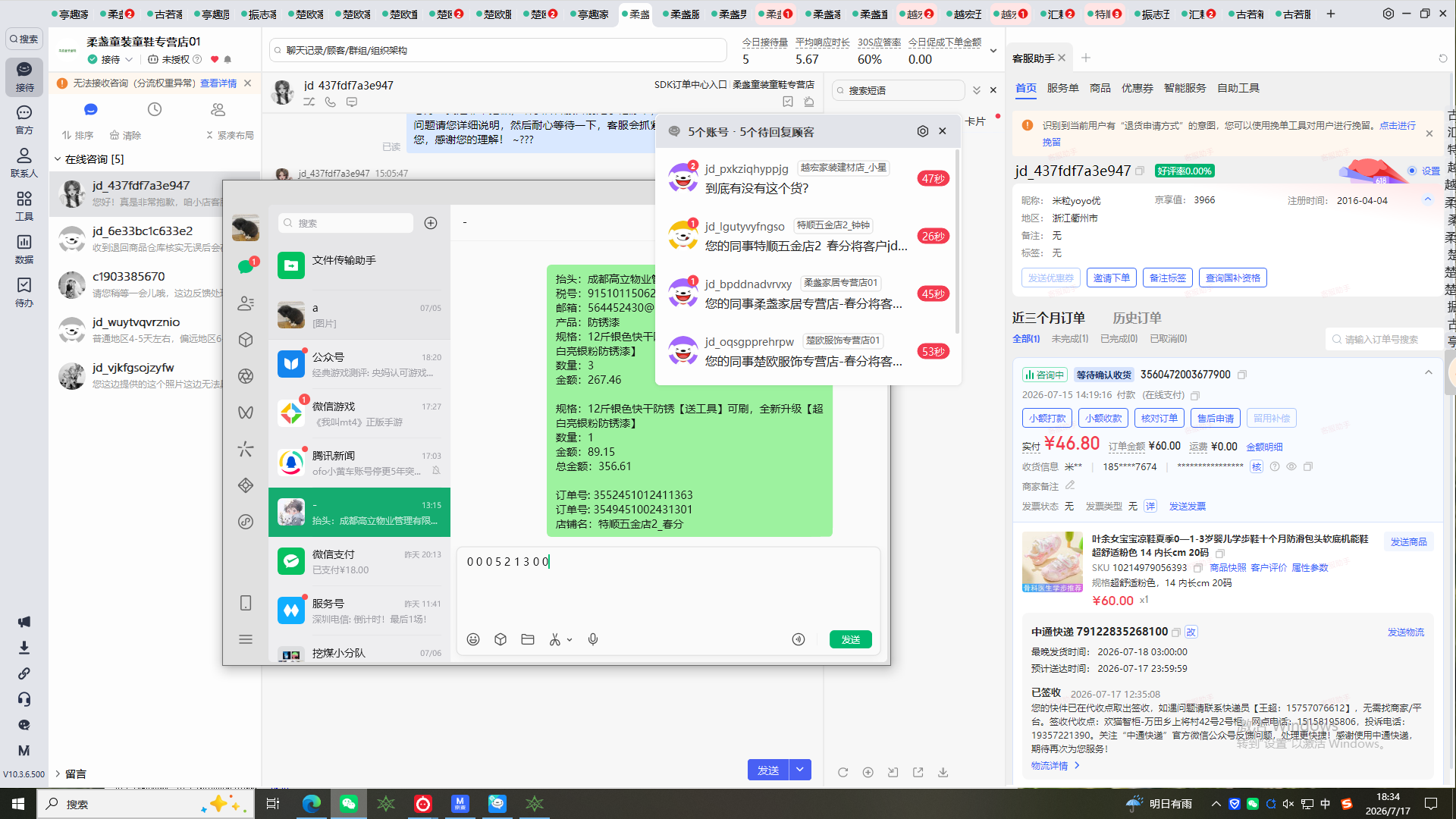Open WeChat favorites cube icon in the sidebar
Screen dimensions: 1456x819
[x=246, y=340]
